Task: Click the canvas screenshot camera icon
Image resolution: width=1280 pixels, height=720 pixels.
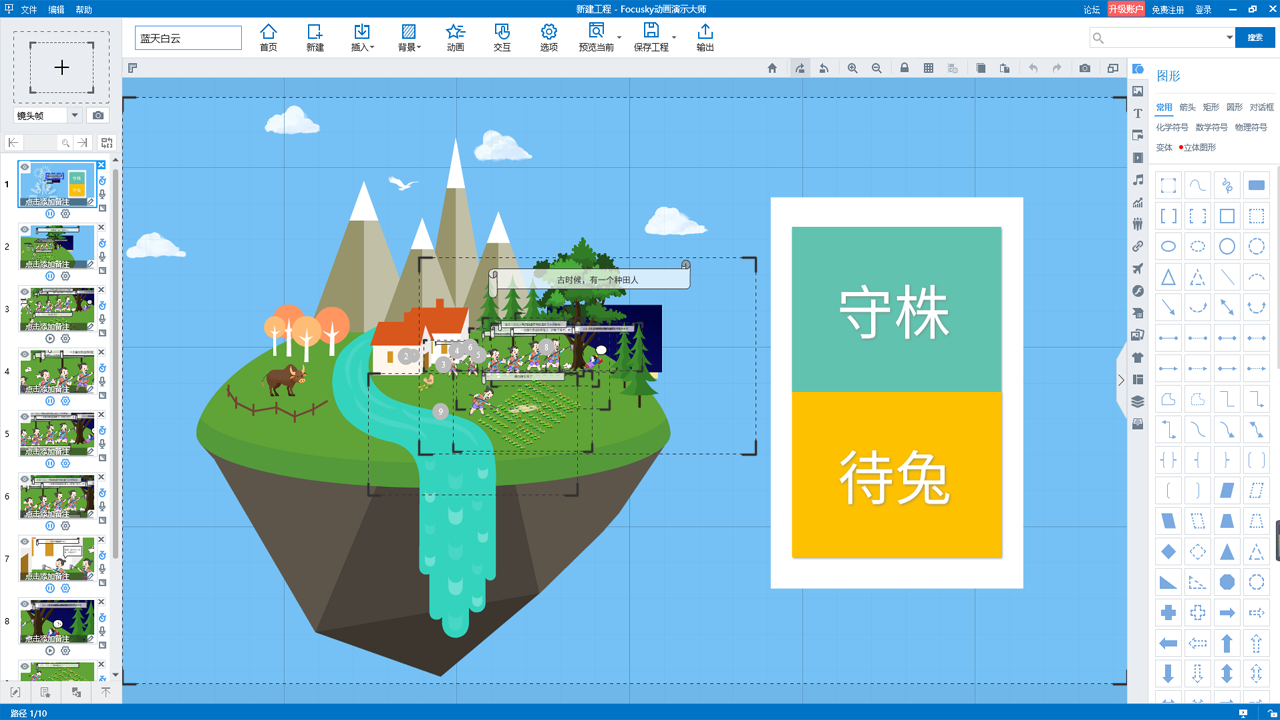Action: (x=1085, y=68)
